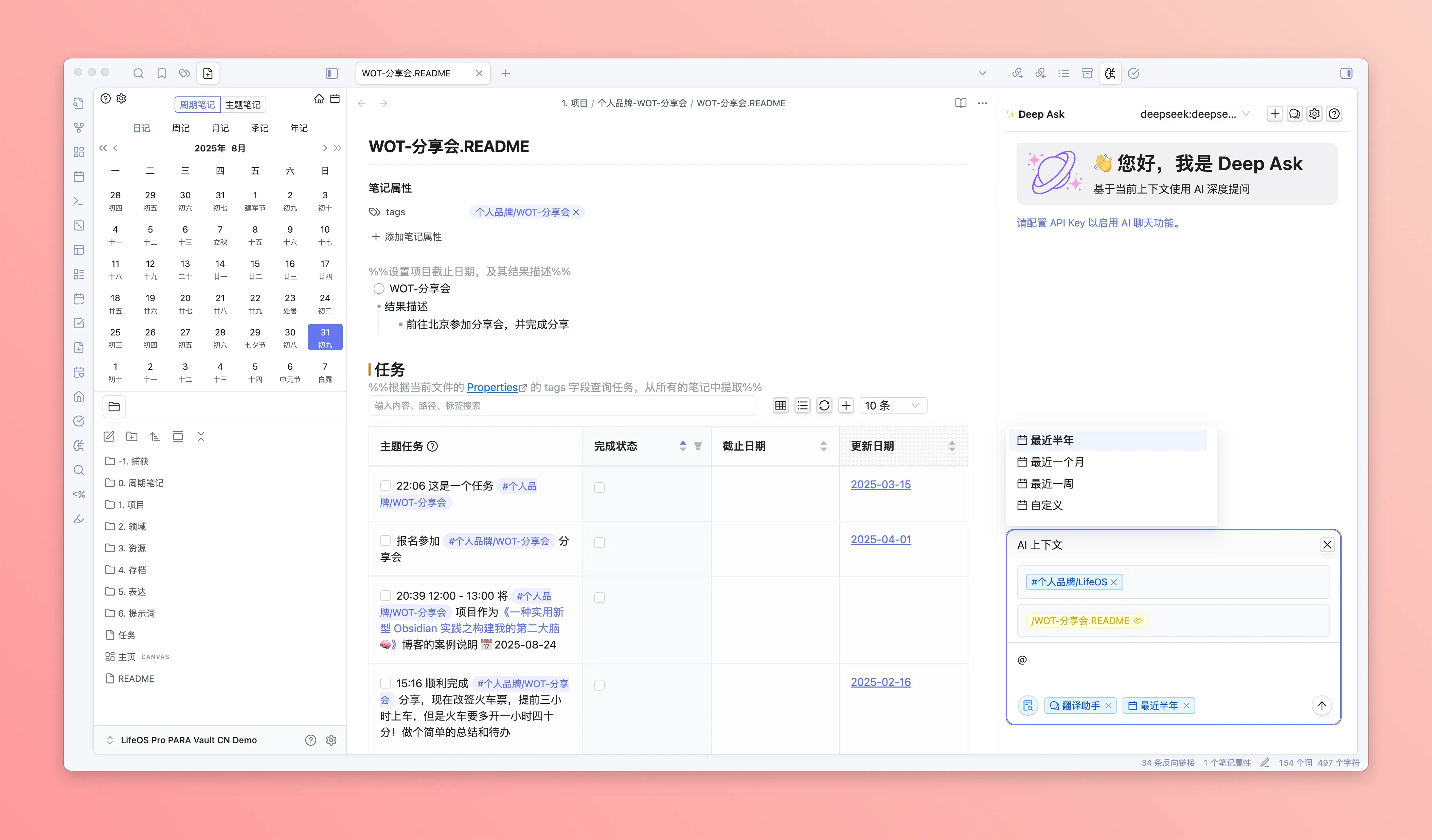Click the new chat plus icon in Deep Ask
The height and width of the screenshot is (840, 1432).
point(1275,114)
